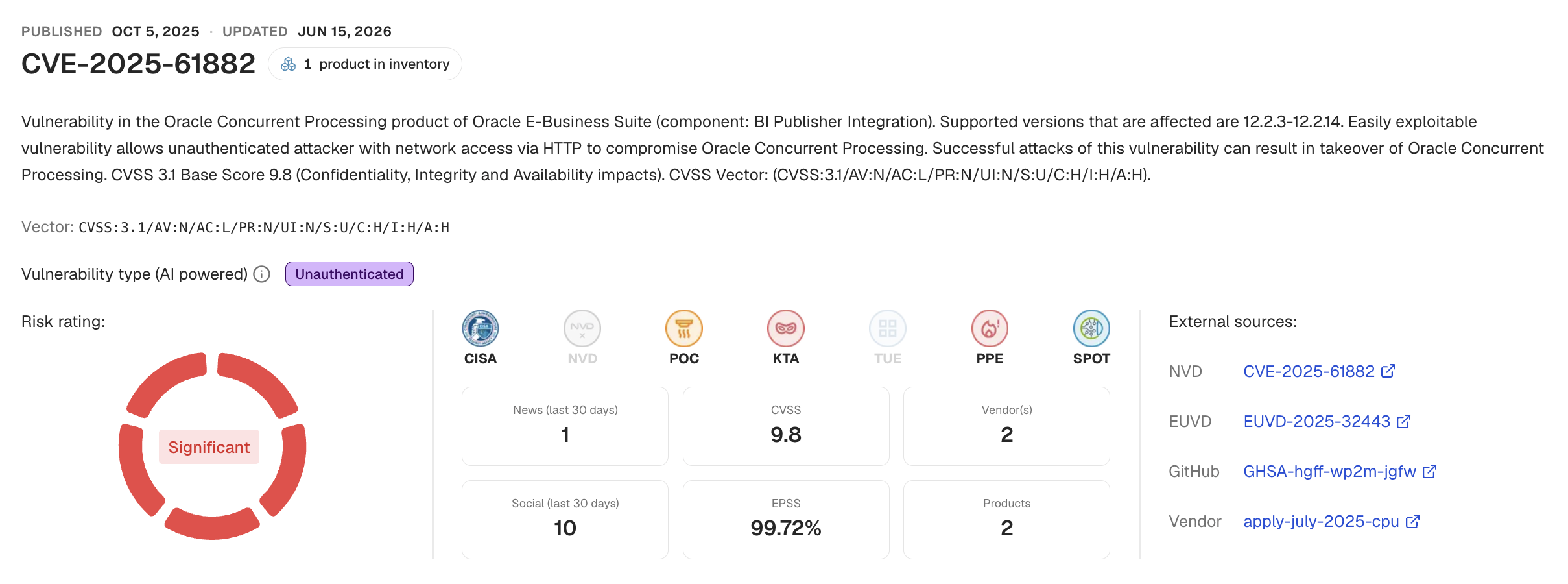Click the disabled TUE badge icon

888,328
